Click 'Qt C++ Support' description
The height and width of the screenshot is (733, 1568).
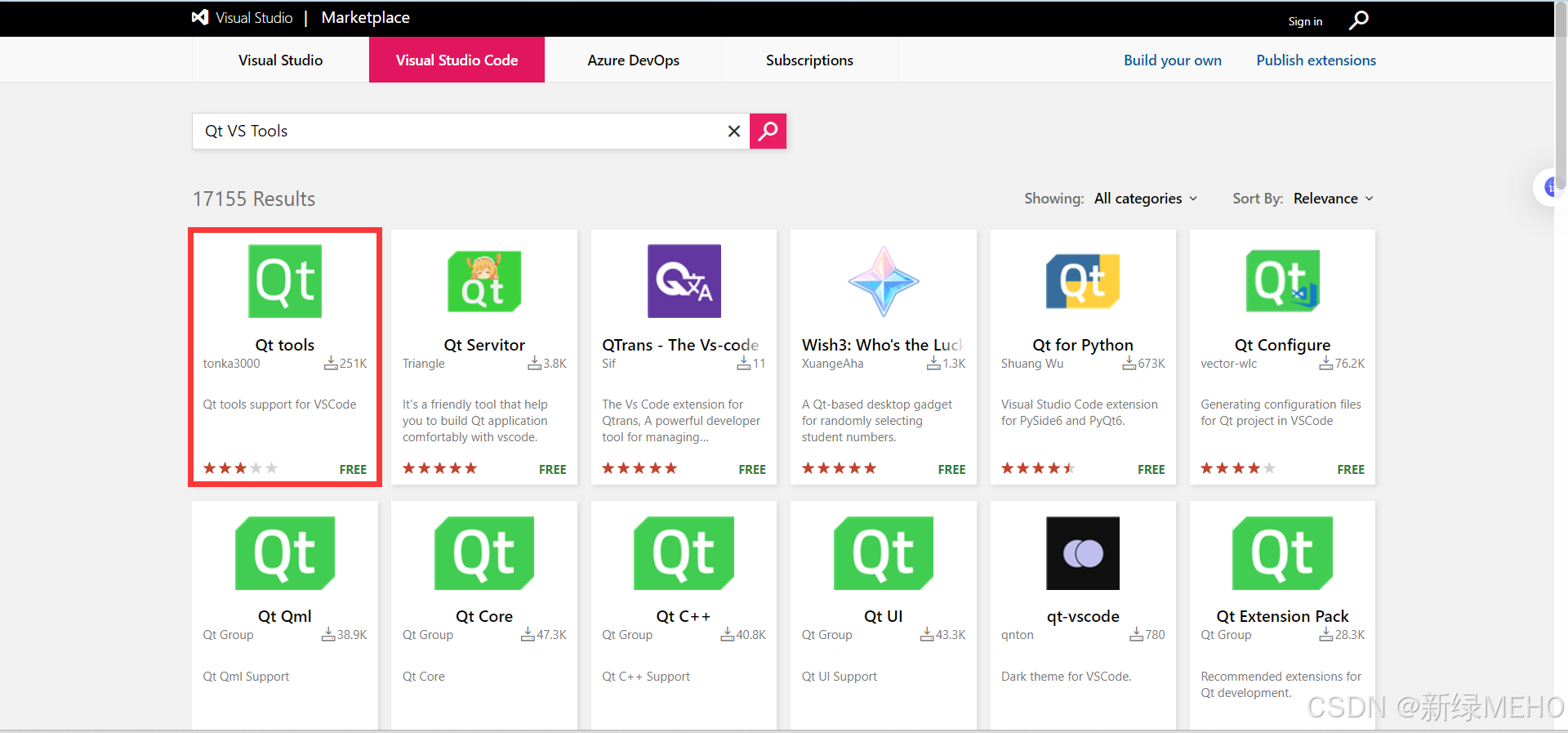[646, 677]
